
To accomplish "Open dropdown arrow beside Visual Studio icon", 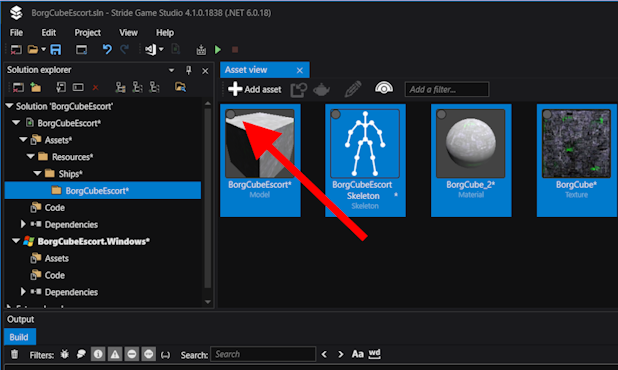I will tap(161, 50).
